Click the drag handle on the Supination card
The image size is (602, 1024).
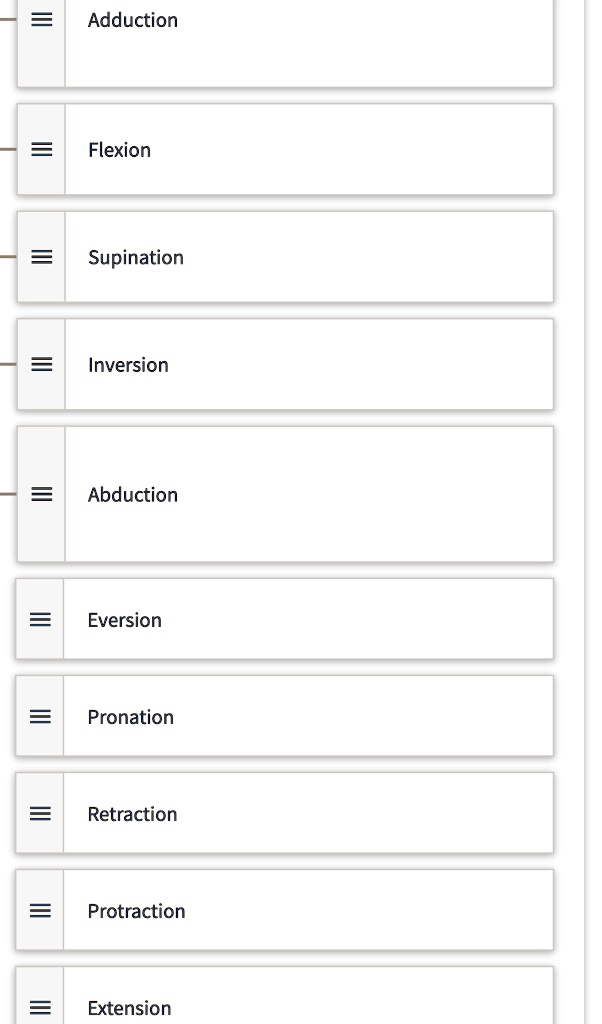point(41,257)
